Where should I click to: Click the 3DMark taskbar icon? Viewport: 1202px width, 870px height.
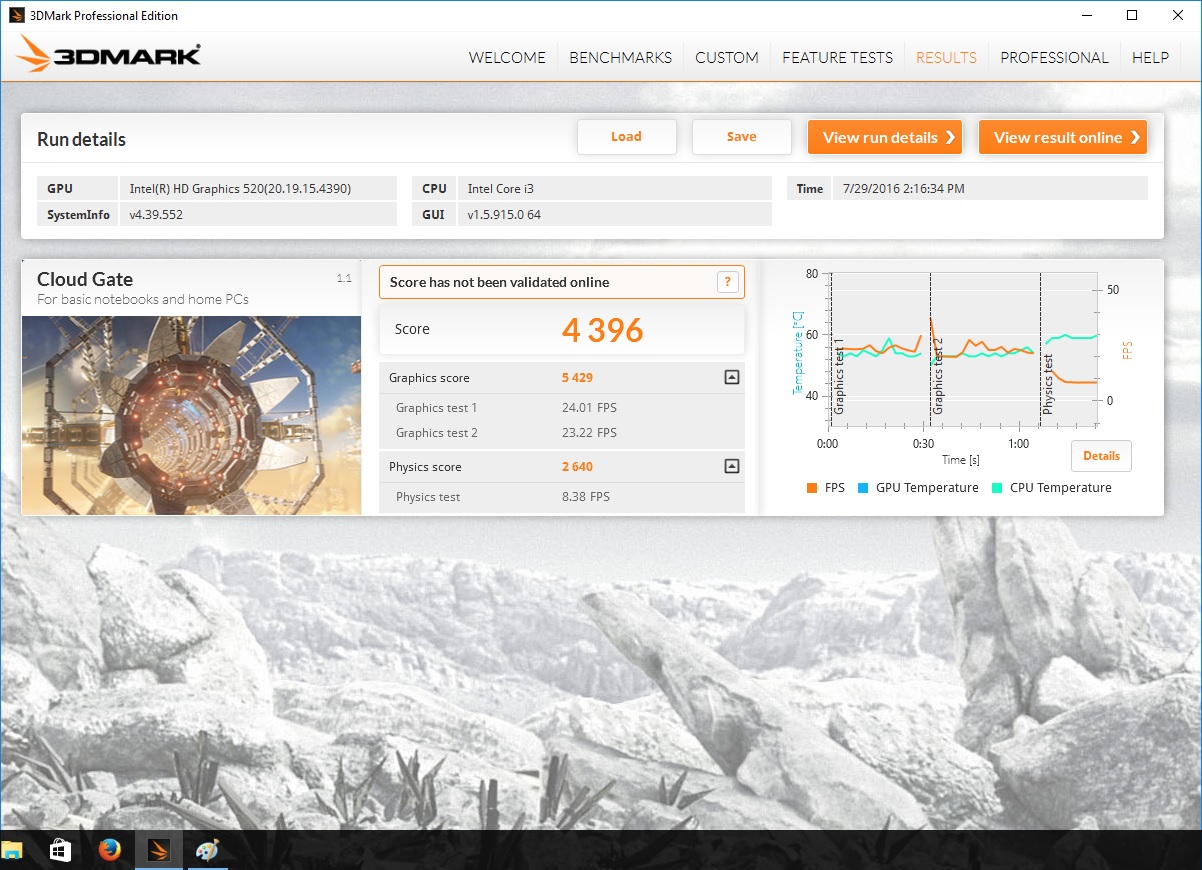(159, 851)
